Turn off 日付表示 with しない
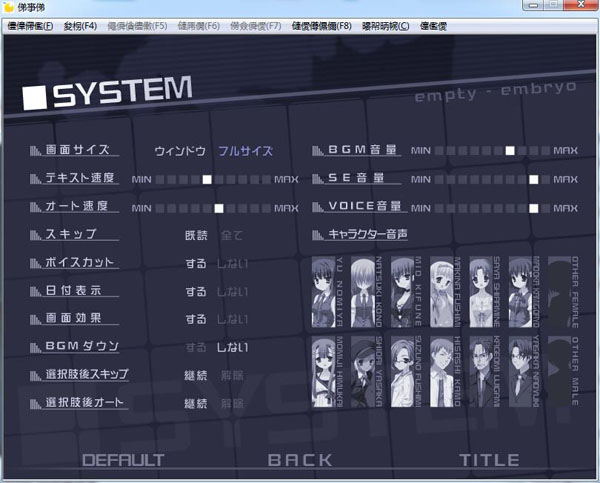 click(x=233, y=292)
